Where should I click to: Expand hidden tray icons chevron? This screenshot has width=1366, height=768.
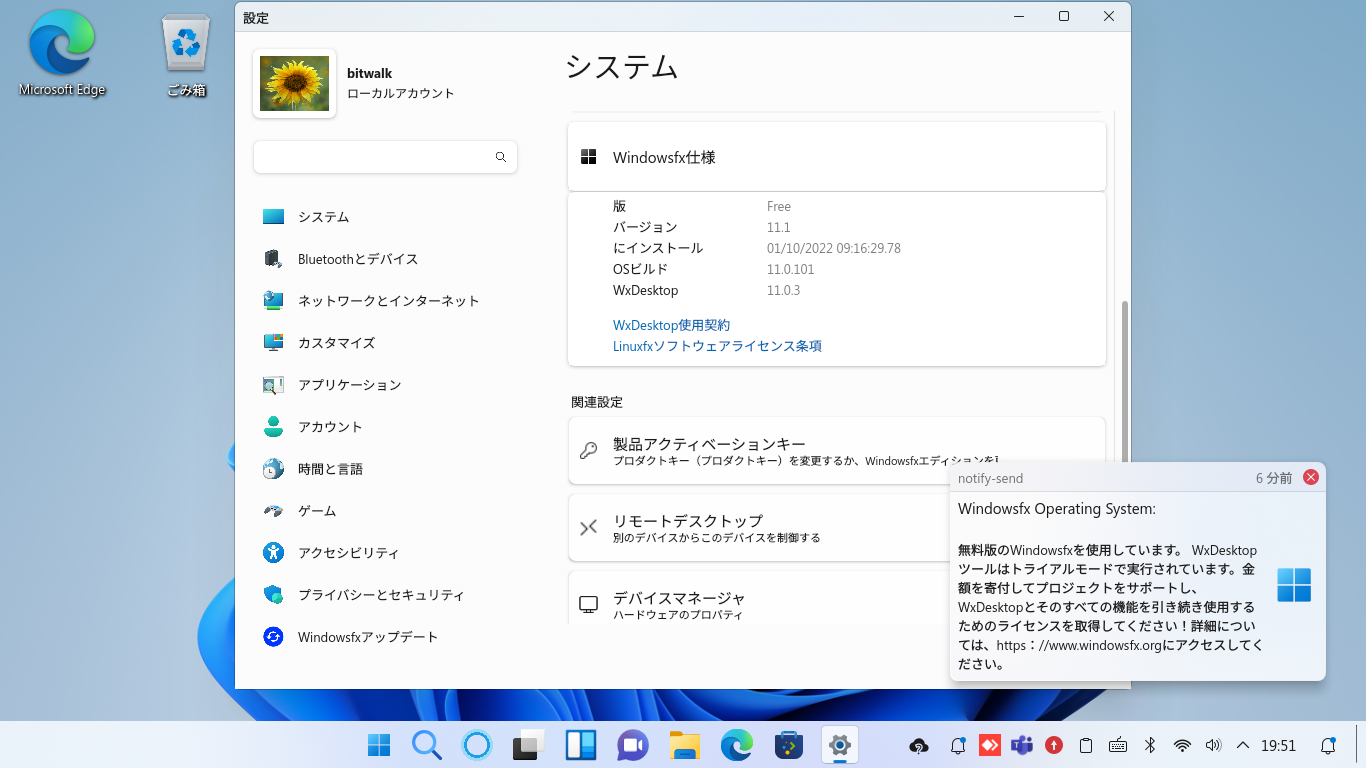click(x=1243, y=745)
